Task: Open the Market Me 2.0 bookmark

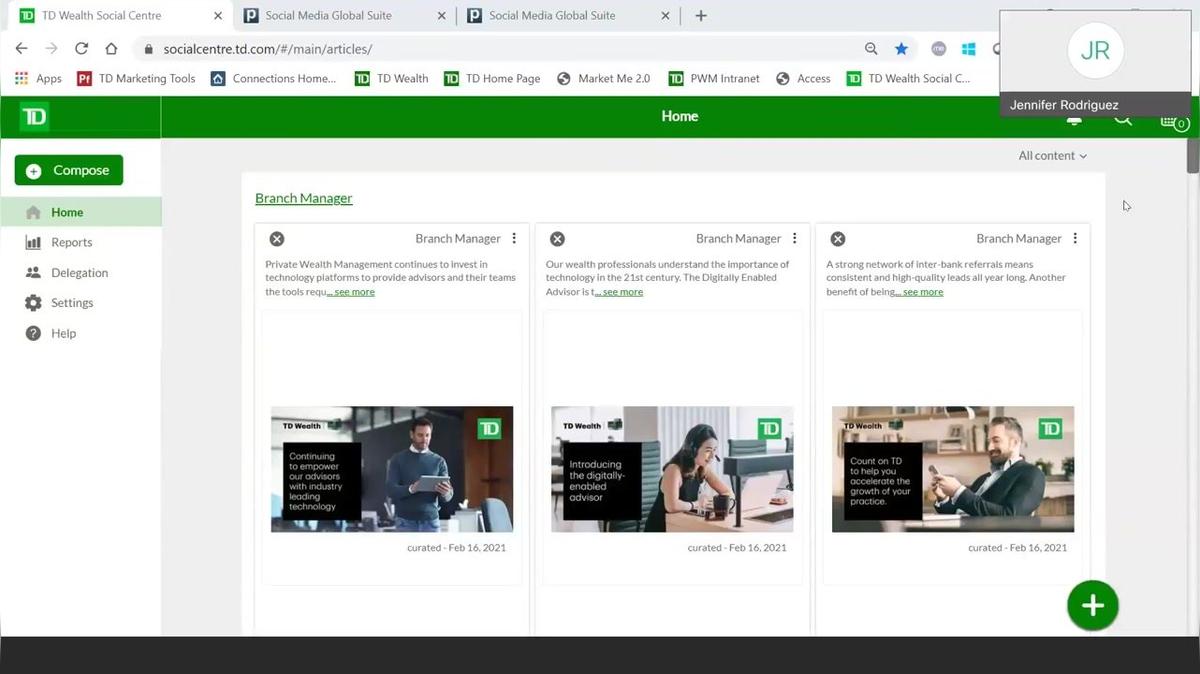Action: (603, 78)
